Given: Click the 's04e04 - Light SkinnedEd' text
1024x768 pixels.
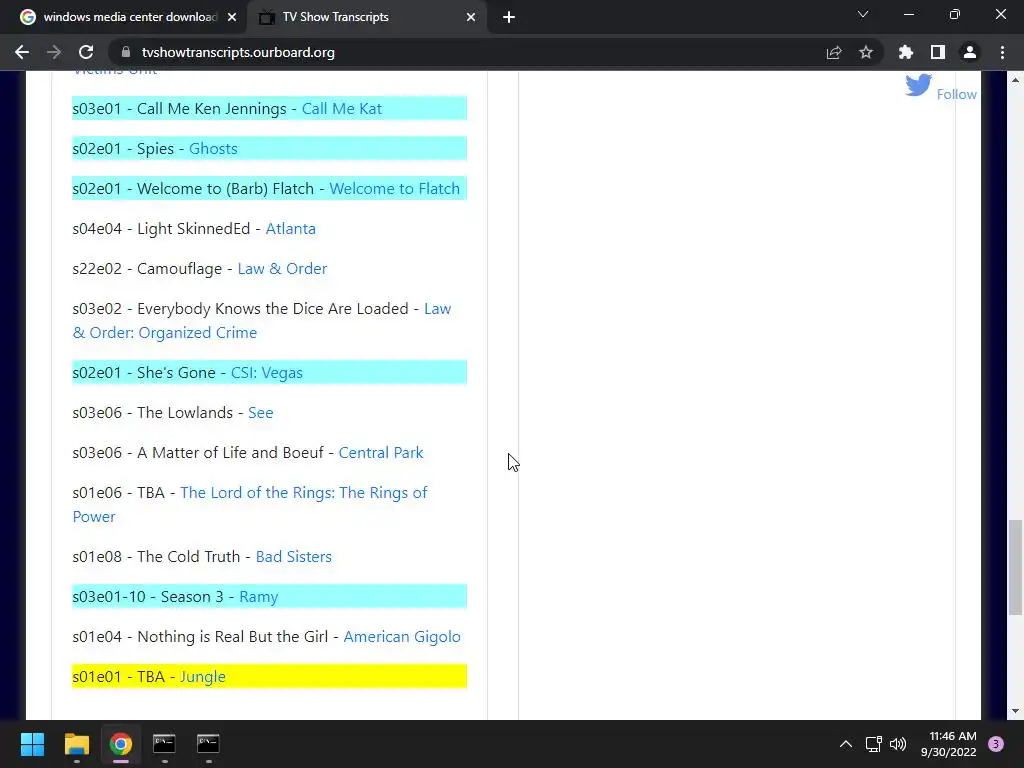Looking at the screenshot, I should 161,229.
